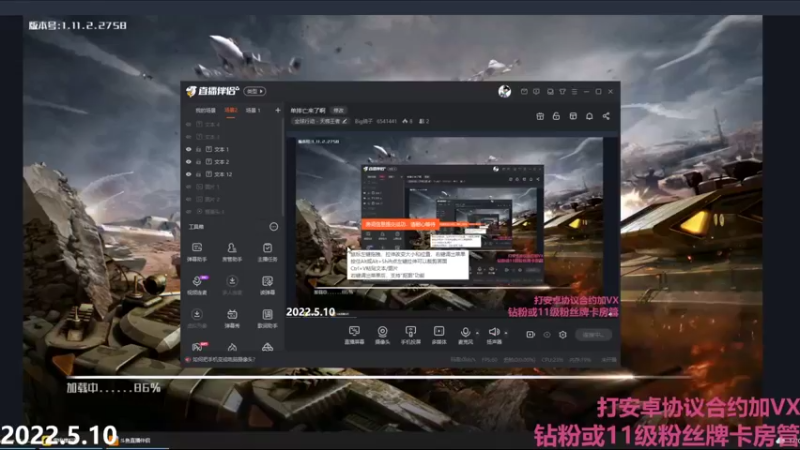
Task: Open notification bell icon
Action: click(589, 116)
